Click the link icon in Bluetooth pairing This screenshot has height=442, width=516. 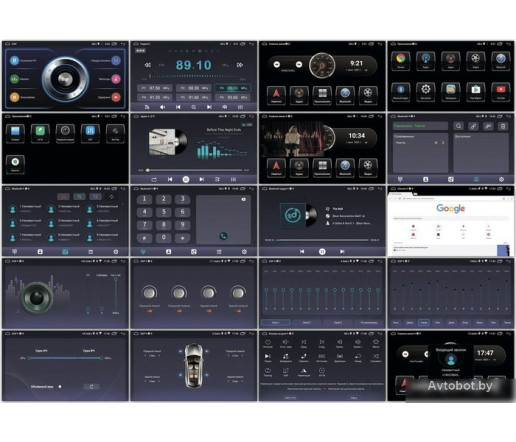(473, 126)
